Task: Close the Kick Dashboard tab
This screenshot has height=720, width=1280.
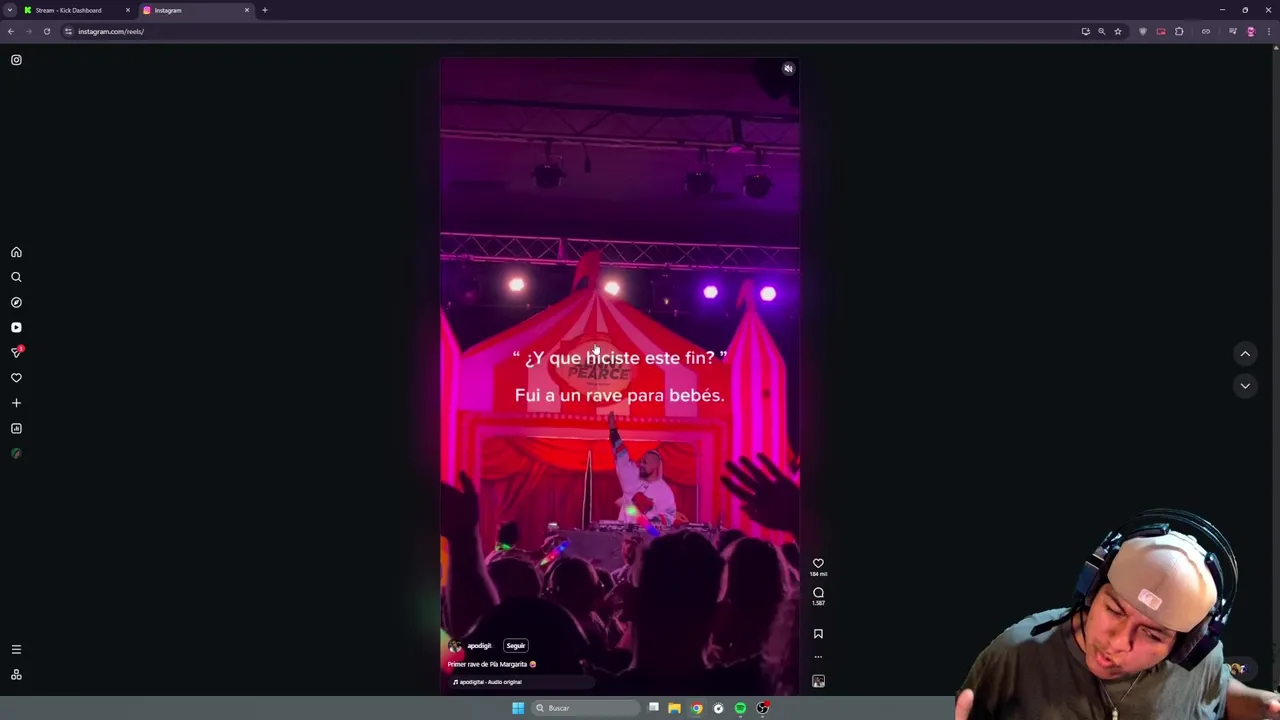Action: pos(127,10)
